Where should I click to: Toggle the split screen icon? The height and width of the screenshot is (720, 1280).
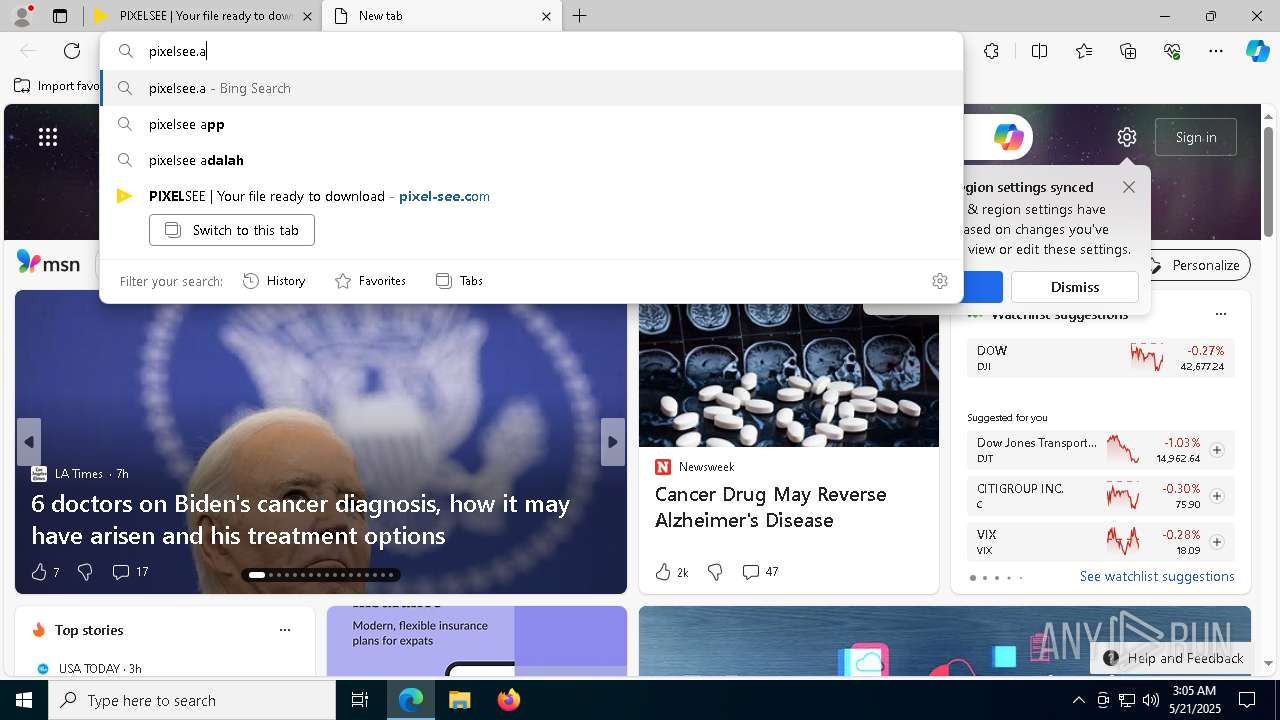click(x=1039, y=51)
